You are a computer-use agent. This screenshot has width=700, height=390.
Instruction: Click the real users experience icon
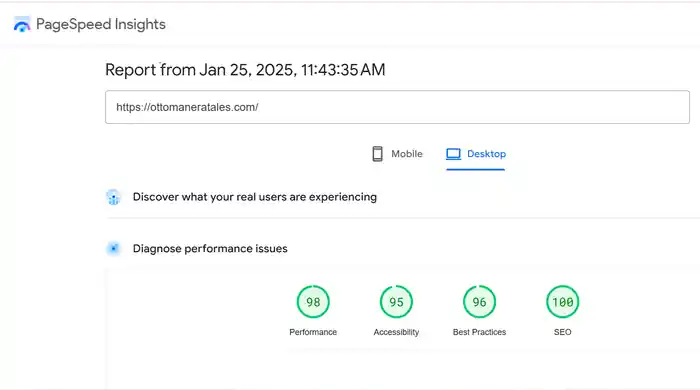coord(113,197)
